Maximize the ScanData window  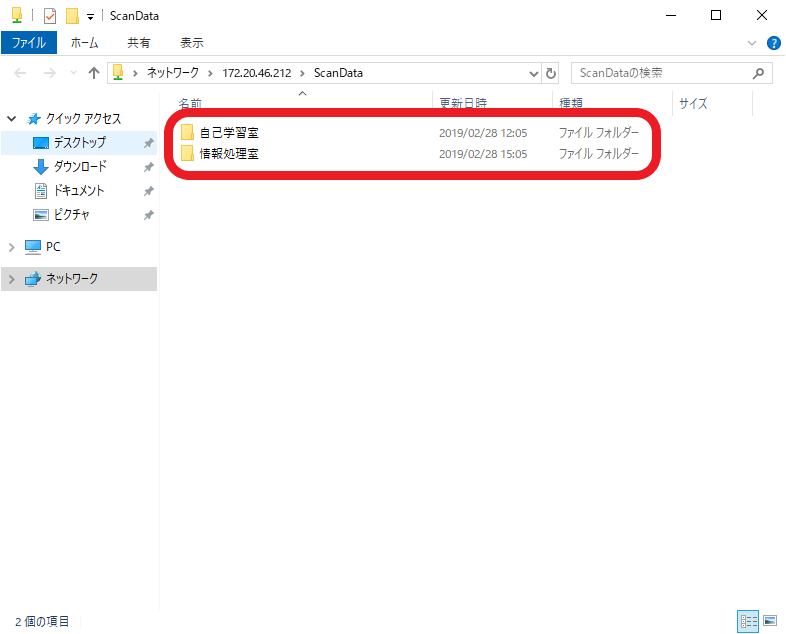716,16
